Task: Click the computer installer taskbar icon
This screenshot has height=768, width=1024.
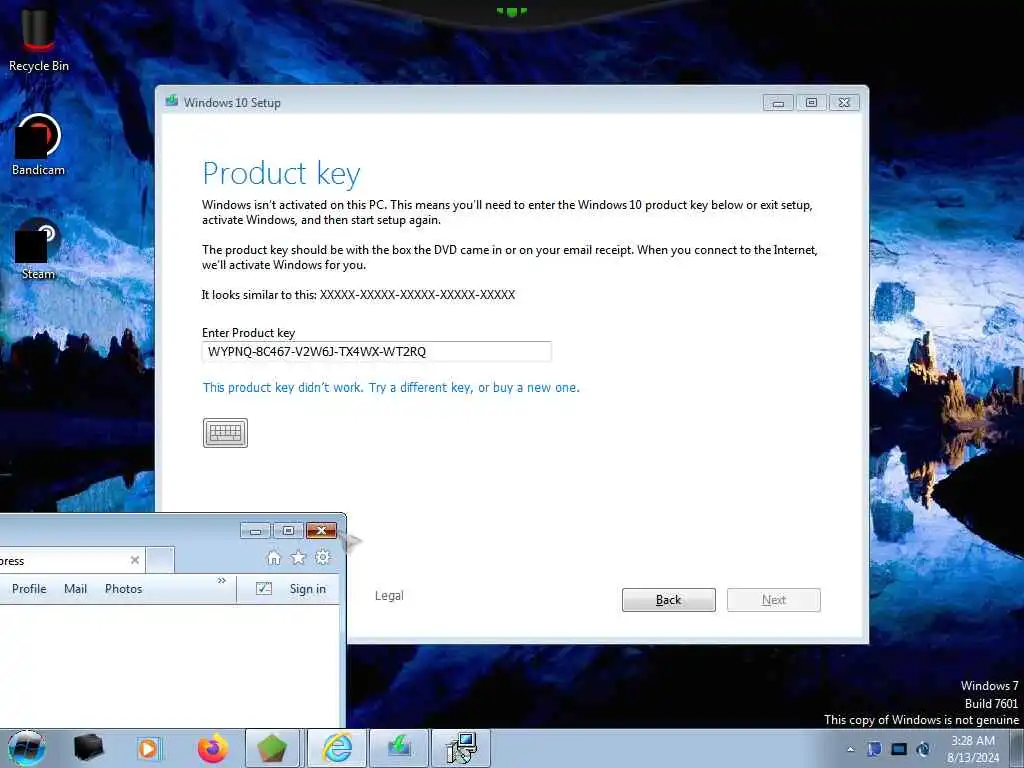Action: point(462,748)
